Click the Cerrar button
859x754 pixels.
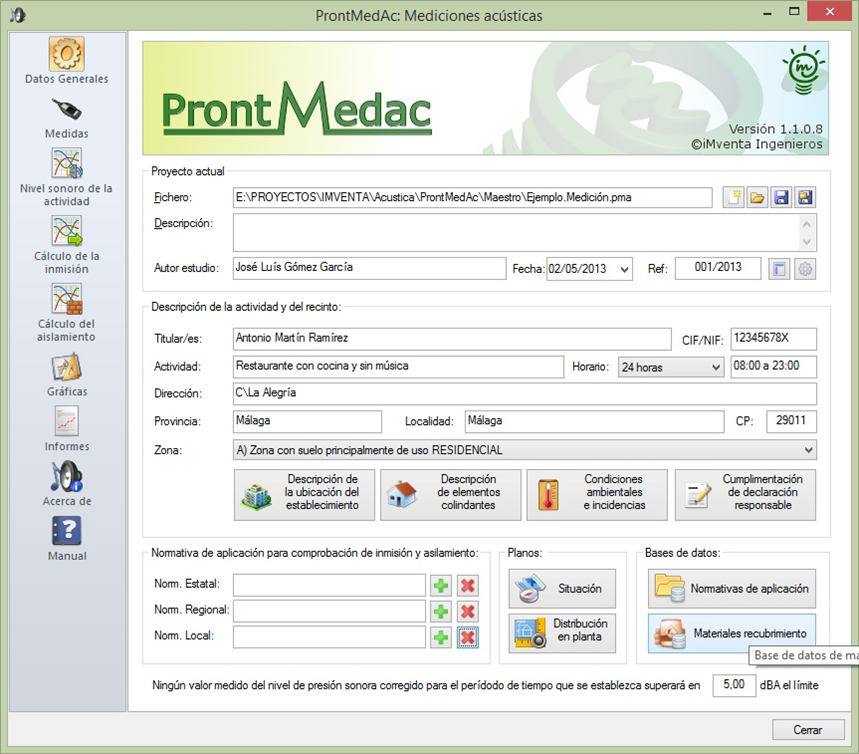click(808, 729)
